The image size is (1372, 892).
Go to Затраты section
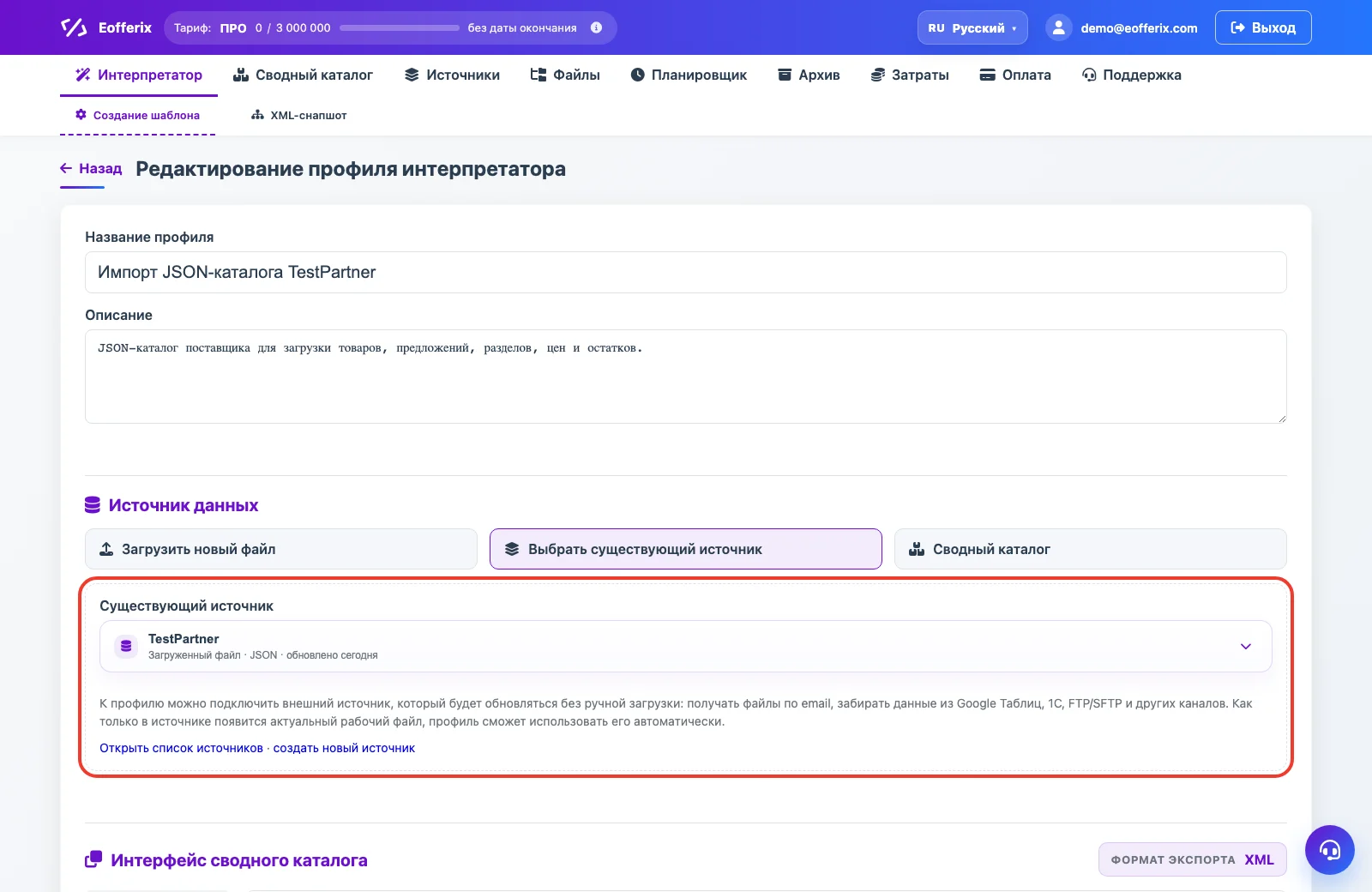coord(910,75)
